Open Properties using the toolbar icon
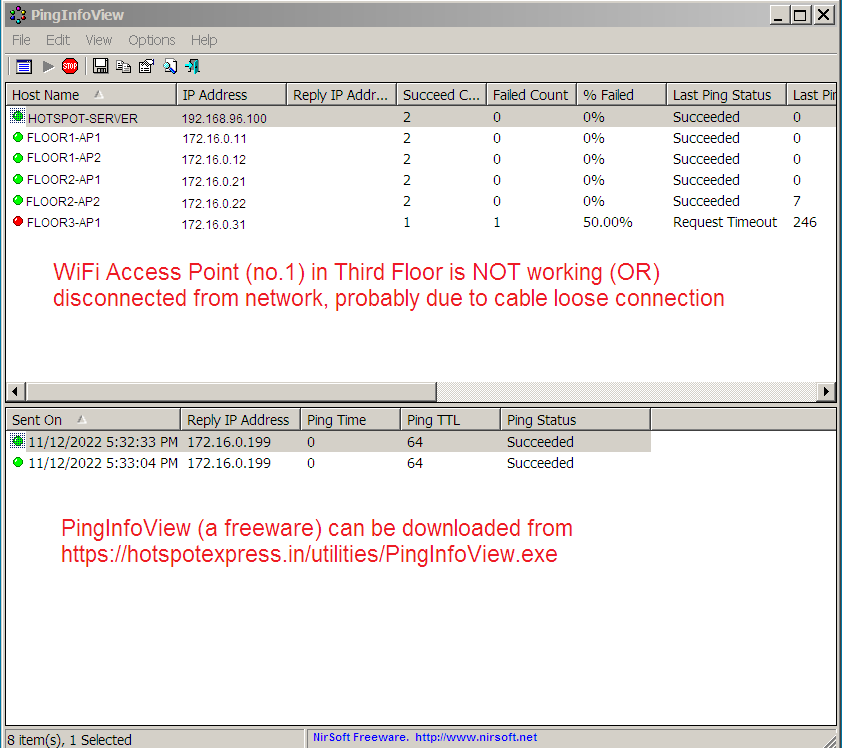The height and width of the screenshot is (748, 842). (146, 66)
